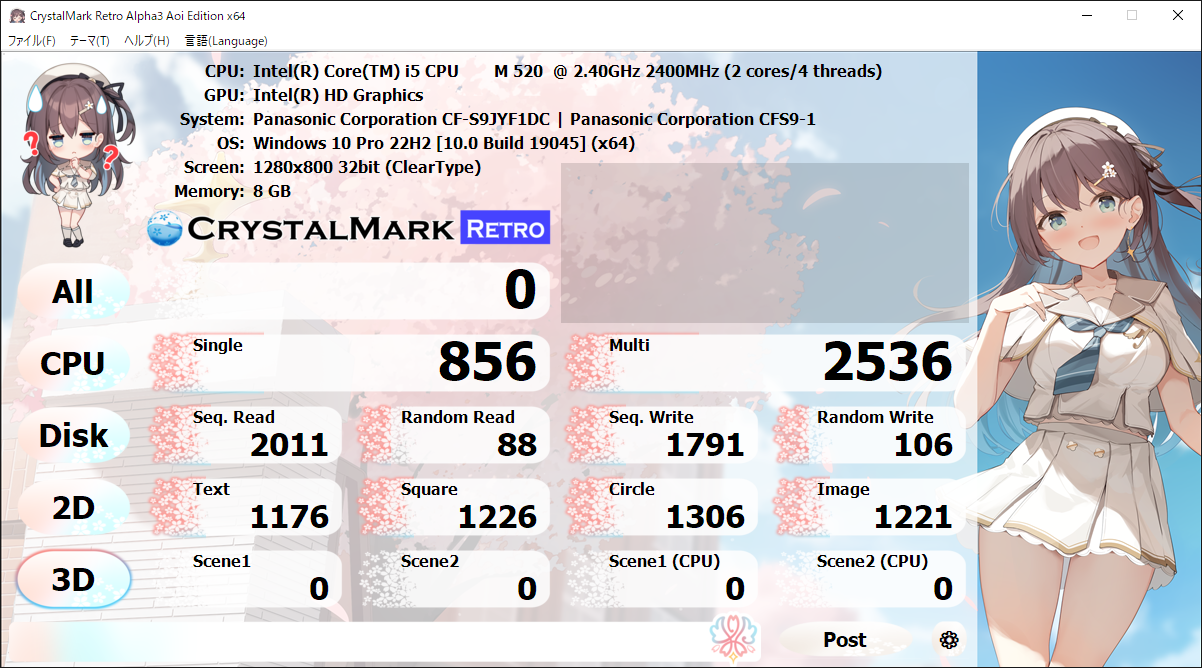This screenshot has width=1202, height=668.
Task: Click the pink flower emblem icon
Action: click(733, 638)
